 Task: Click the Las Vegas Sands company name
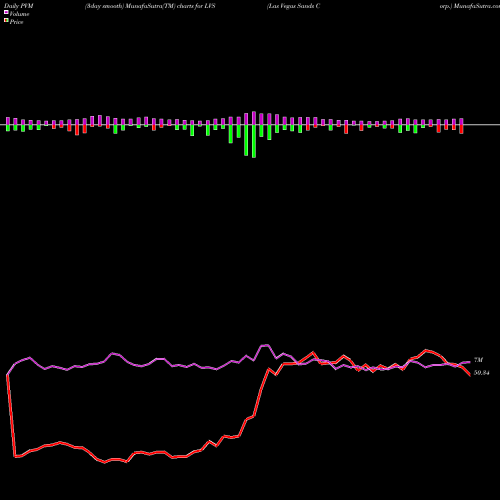tap(293, 6)
